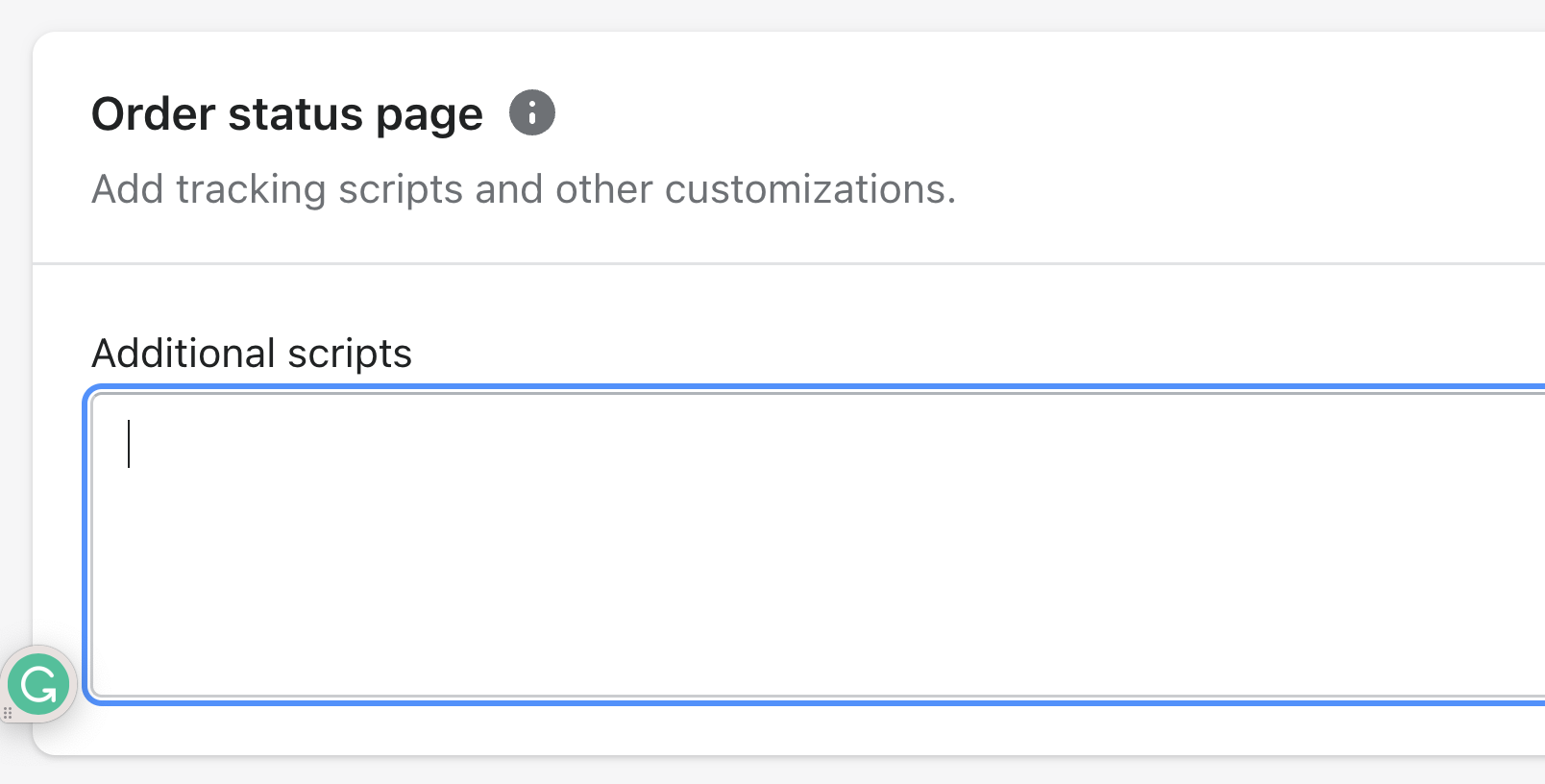
Task: Click the Order status page heading
Action: 286,113
